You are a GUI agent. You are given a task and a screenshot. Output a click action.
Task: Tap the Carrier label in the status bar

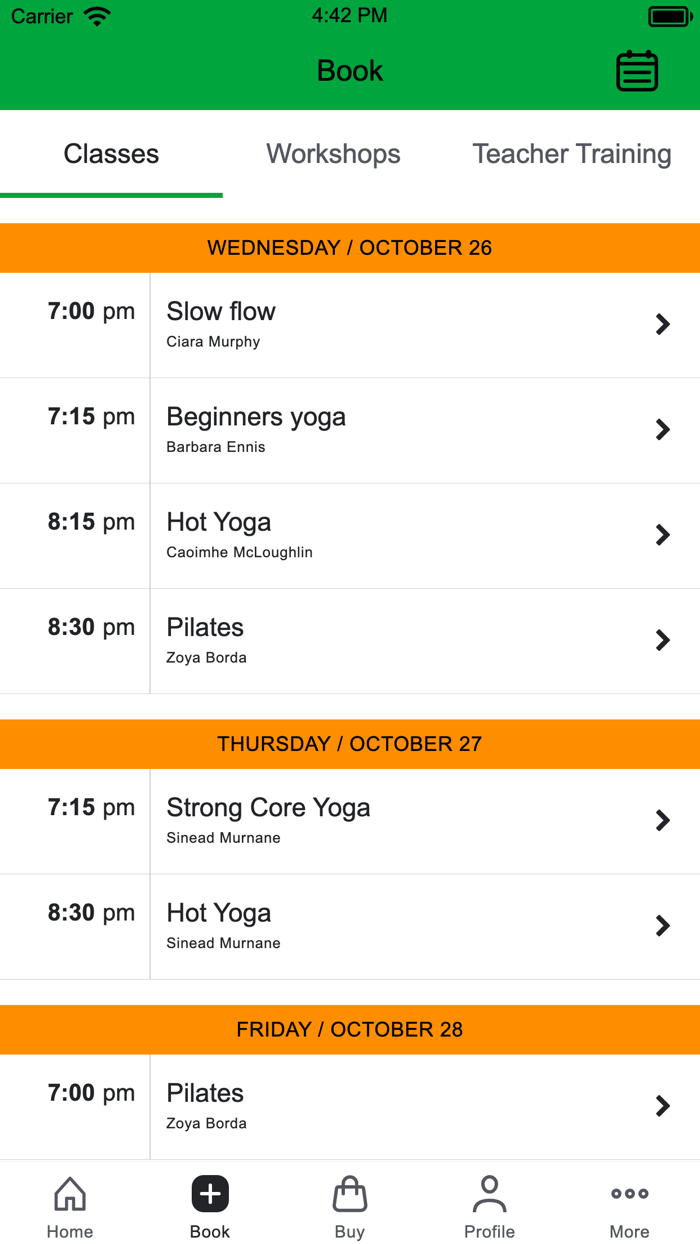[x=39, y=15]
